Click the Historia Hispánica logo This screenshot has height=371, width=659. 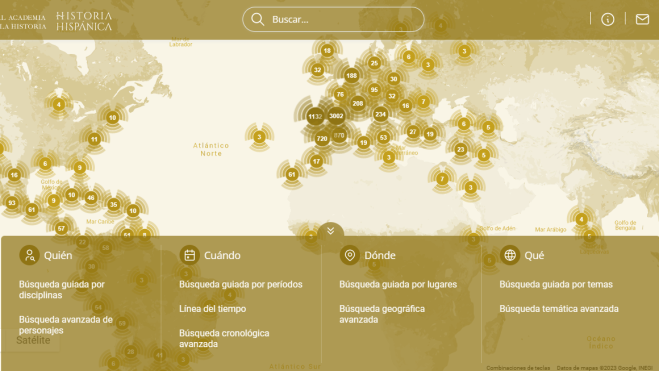(84, 21)
